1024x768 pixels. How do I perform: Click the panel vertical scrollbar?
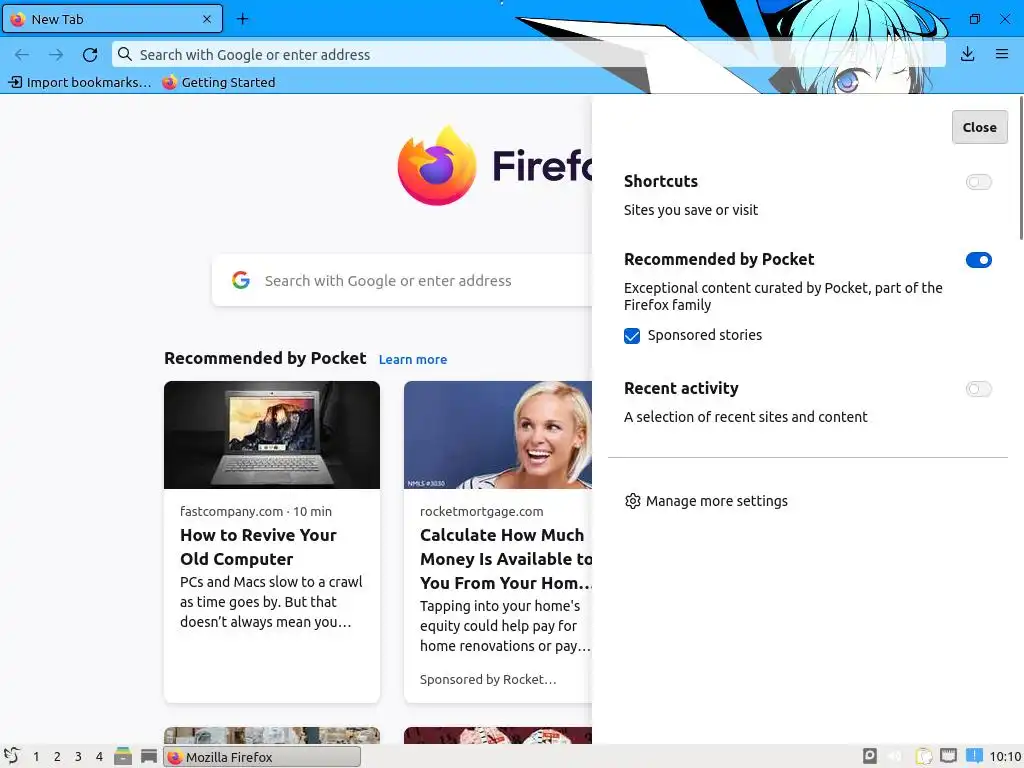click(1020, 168)
